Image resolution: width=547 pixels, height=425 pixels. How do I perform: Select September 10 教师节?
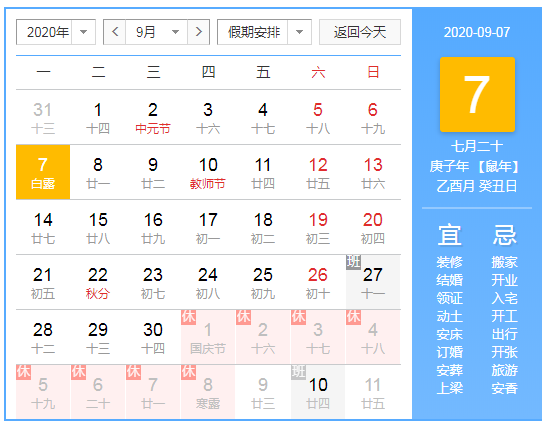click(208, 172)
